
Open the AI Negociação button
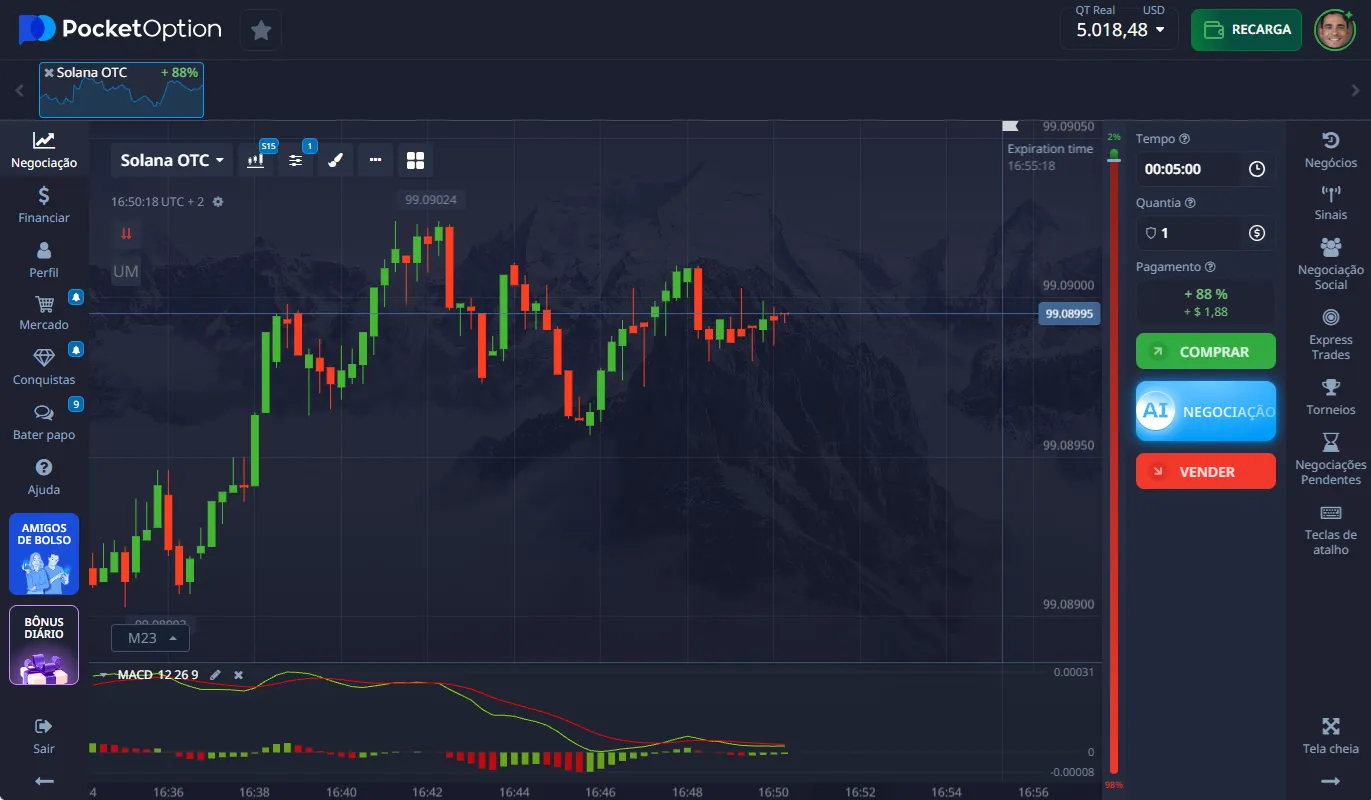point(1206,411)
